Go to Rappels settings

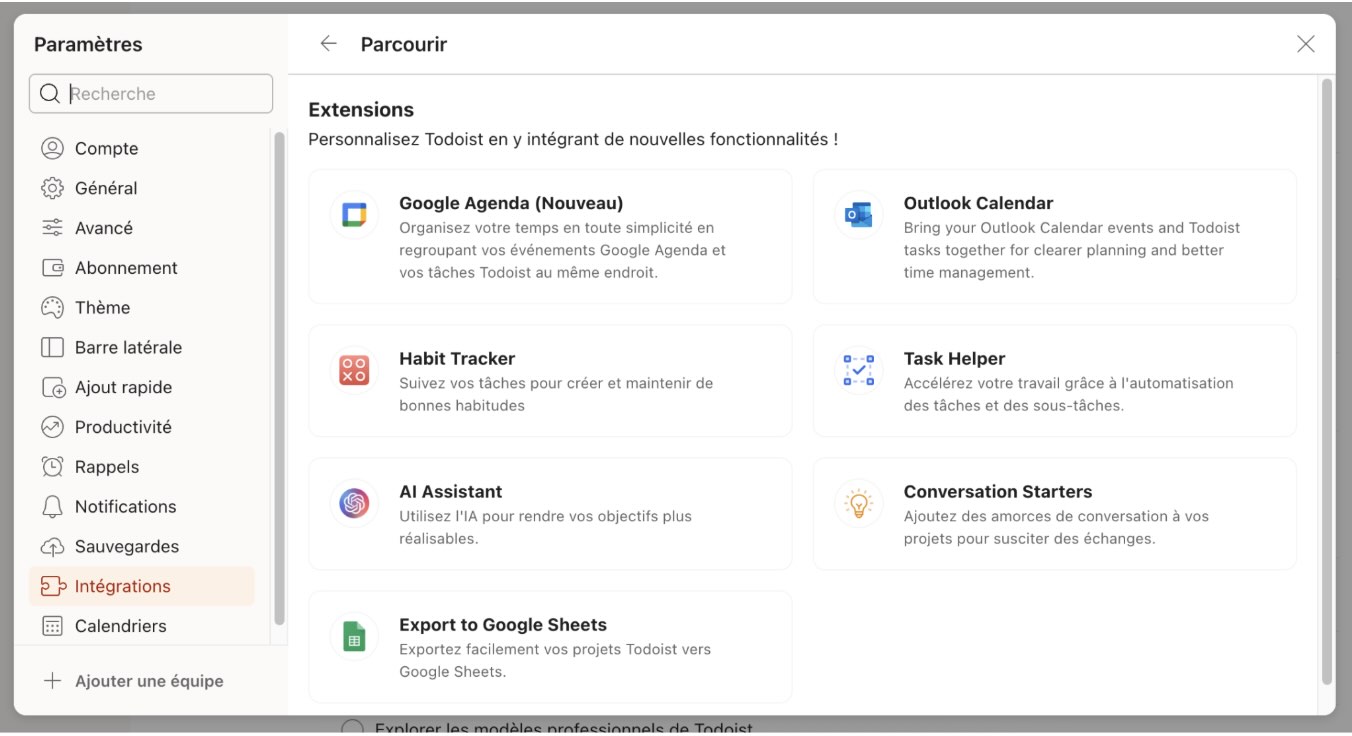[x=142, y=467]
